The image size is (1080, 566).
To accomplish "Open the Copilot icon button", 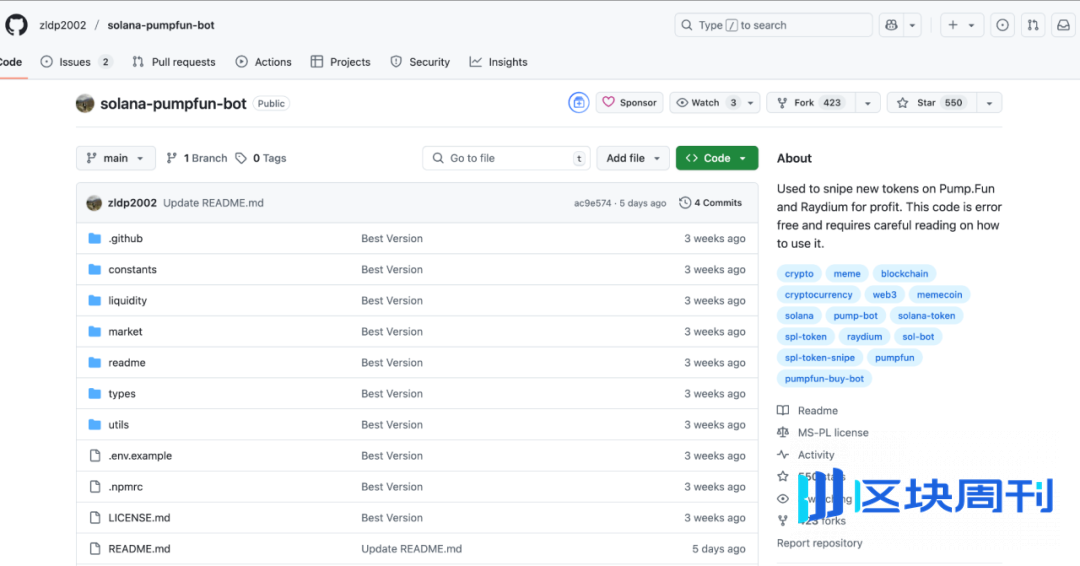I will (x=891, y=25).
